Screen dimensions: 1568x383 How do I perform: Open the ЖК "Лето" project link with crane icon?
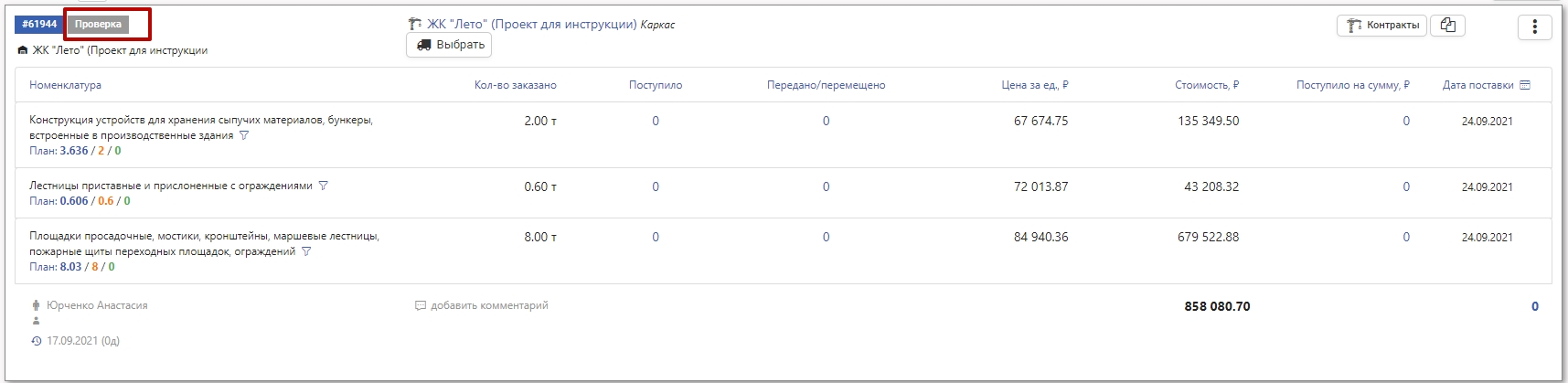coord(532,25)
